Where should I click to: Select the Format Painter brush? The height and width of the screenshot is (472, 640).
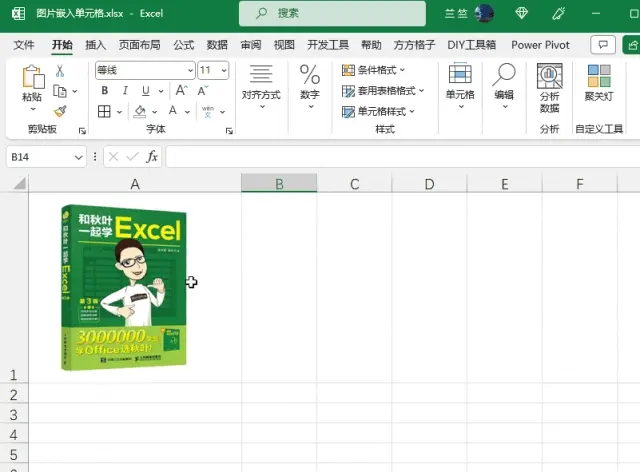[60, 111]
